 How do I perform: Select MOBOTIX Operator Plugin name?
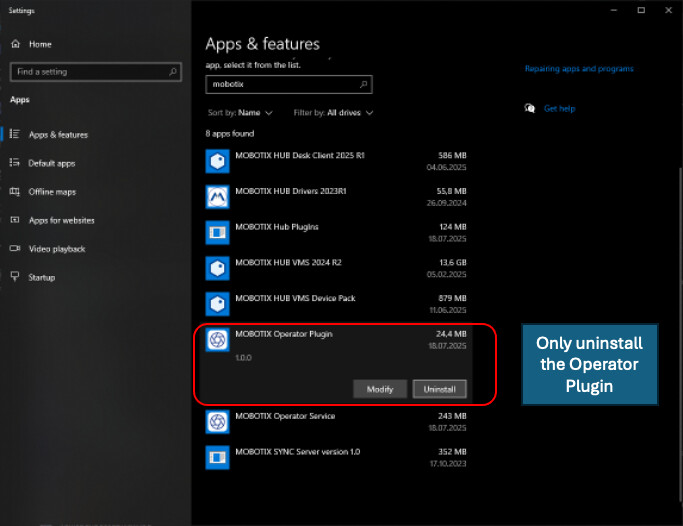284,334
